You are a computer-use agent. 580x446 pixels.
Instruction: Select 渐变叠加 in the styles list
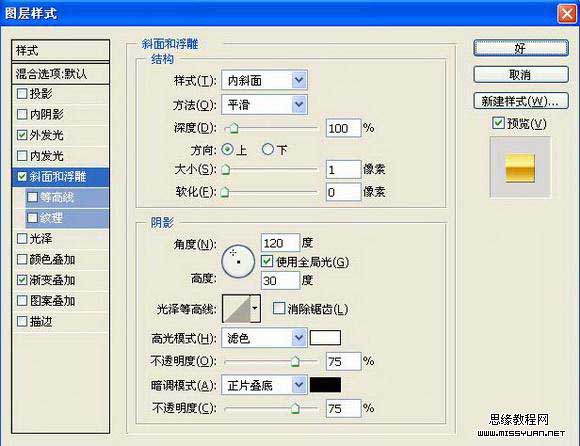click(x=61, y=280)
